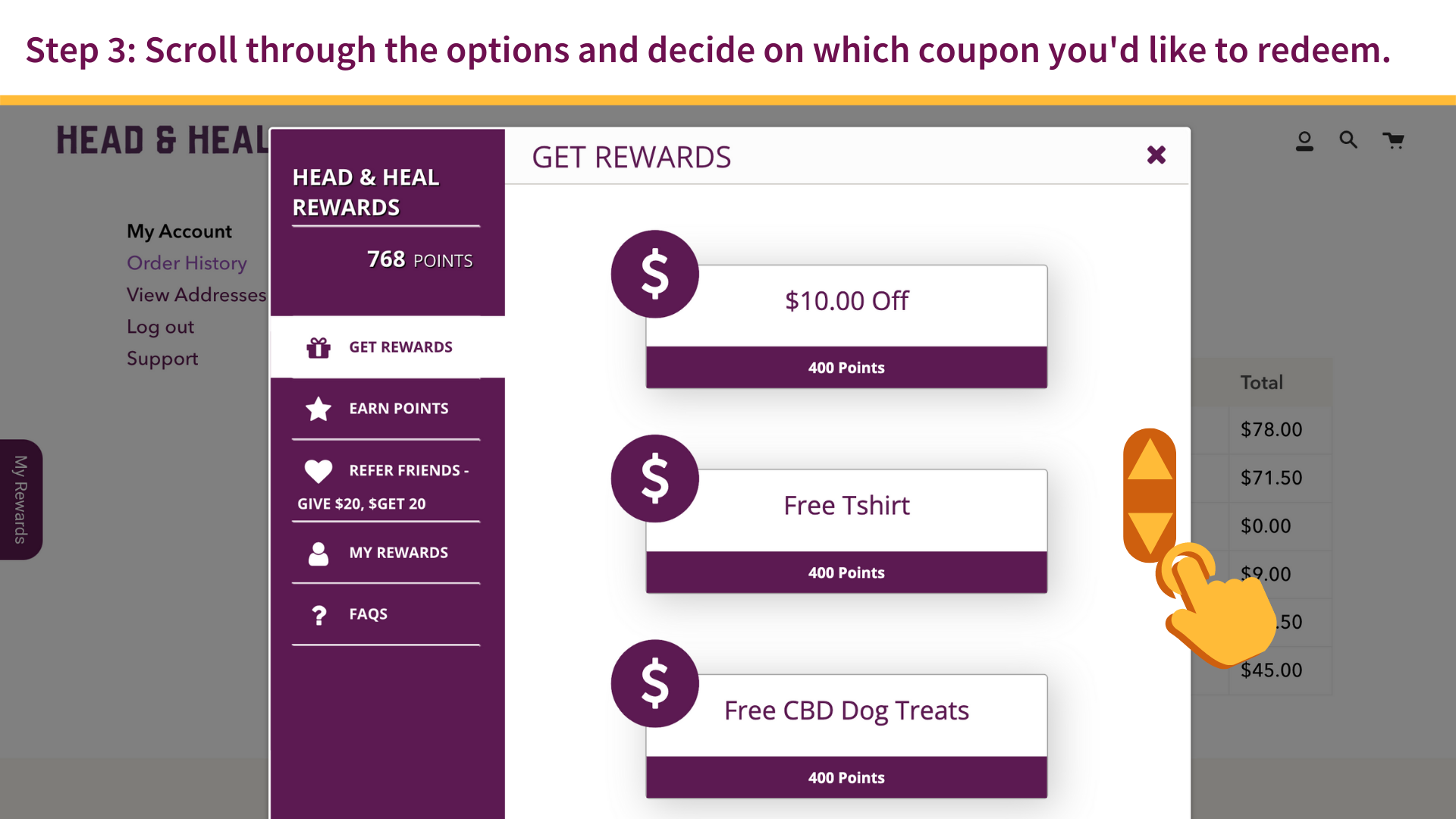The width and height of the screenshot is (1456, 819).
Task: Go to Order History link
Action: pos(187,263)
